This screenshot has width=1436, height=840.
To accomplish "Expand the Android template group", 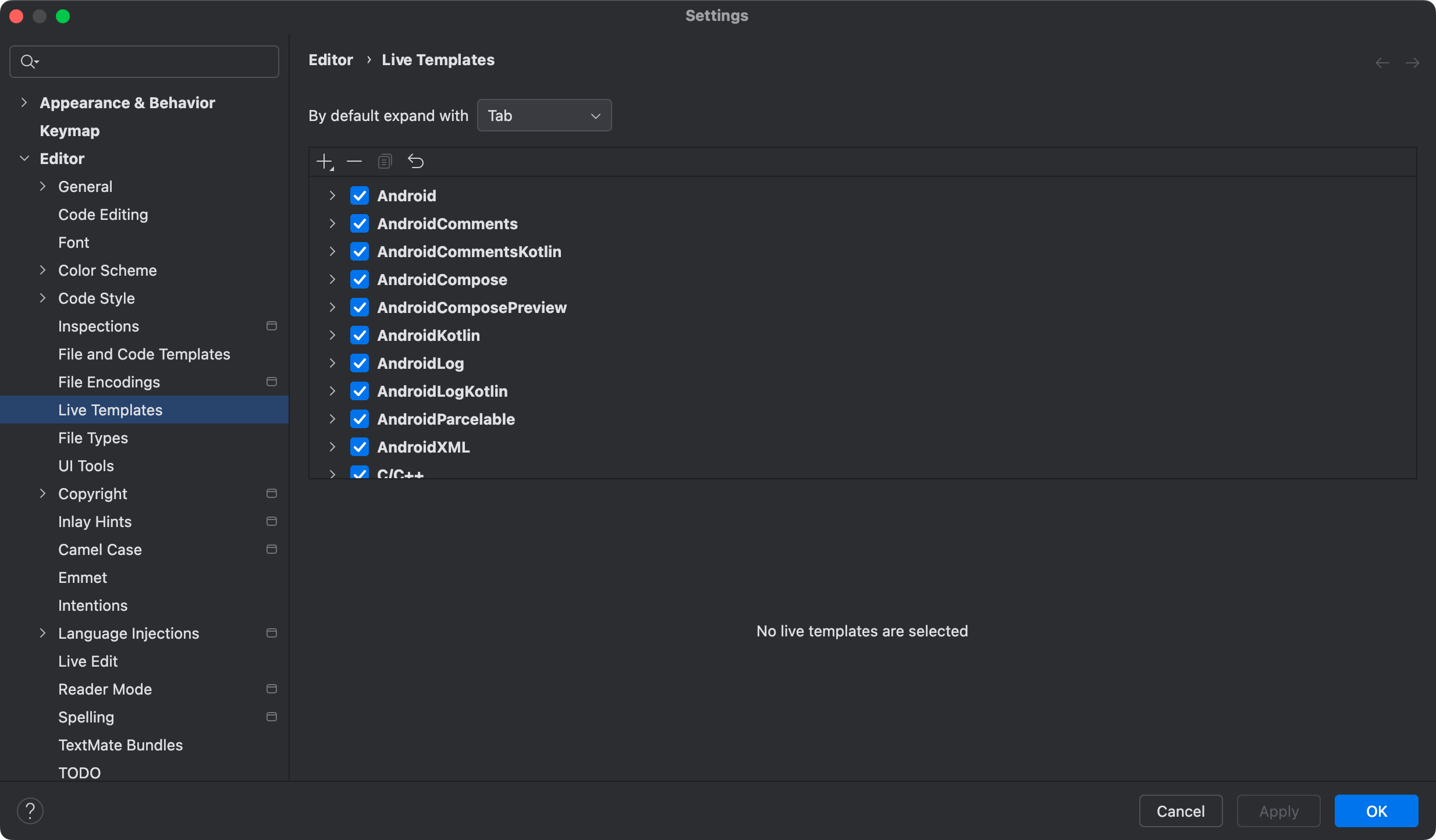I will (332, 195).
